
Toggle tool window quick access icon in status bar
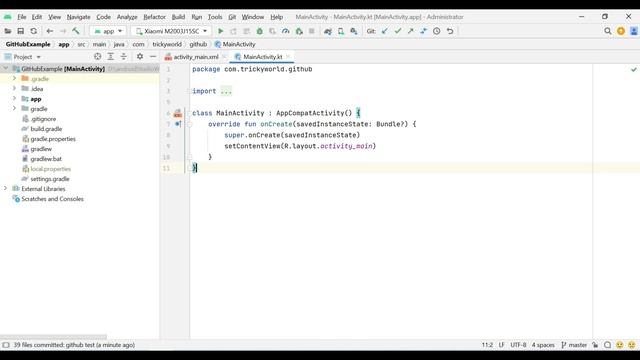[6, 345]
